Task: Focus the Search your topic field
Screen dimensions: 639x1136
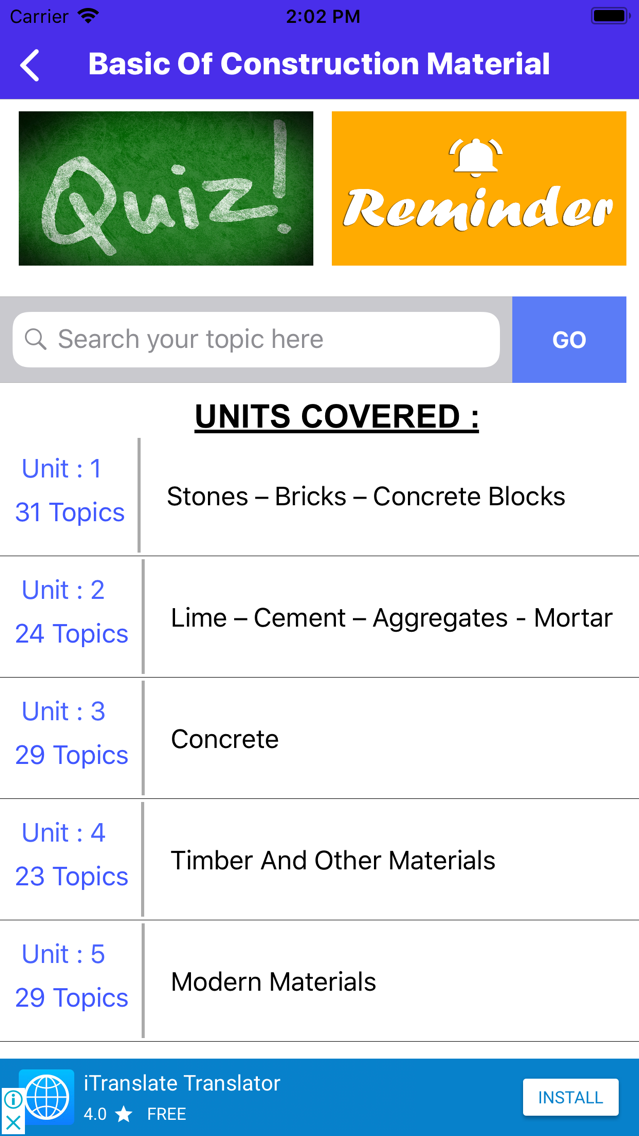Action: click(256, 339)
